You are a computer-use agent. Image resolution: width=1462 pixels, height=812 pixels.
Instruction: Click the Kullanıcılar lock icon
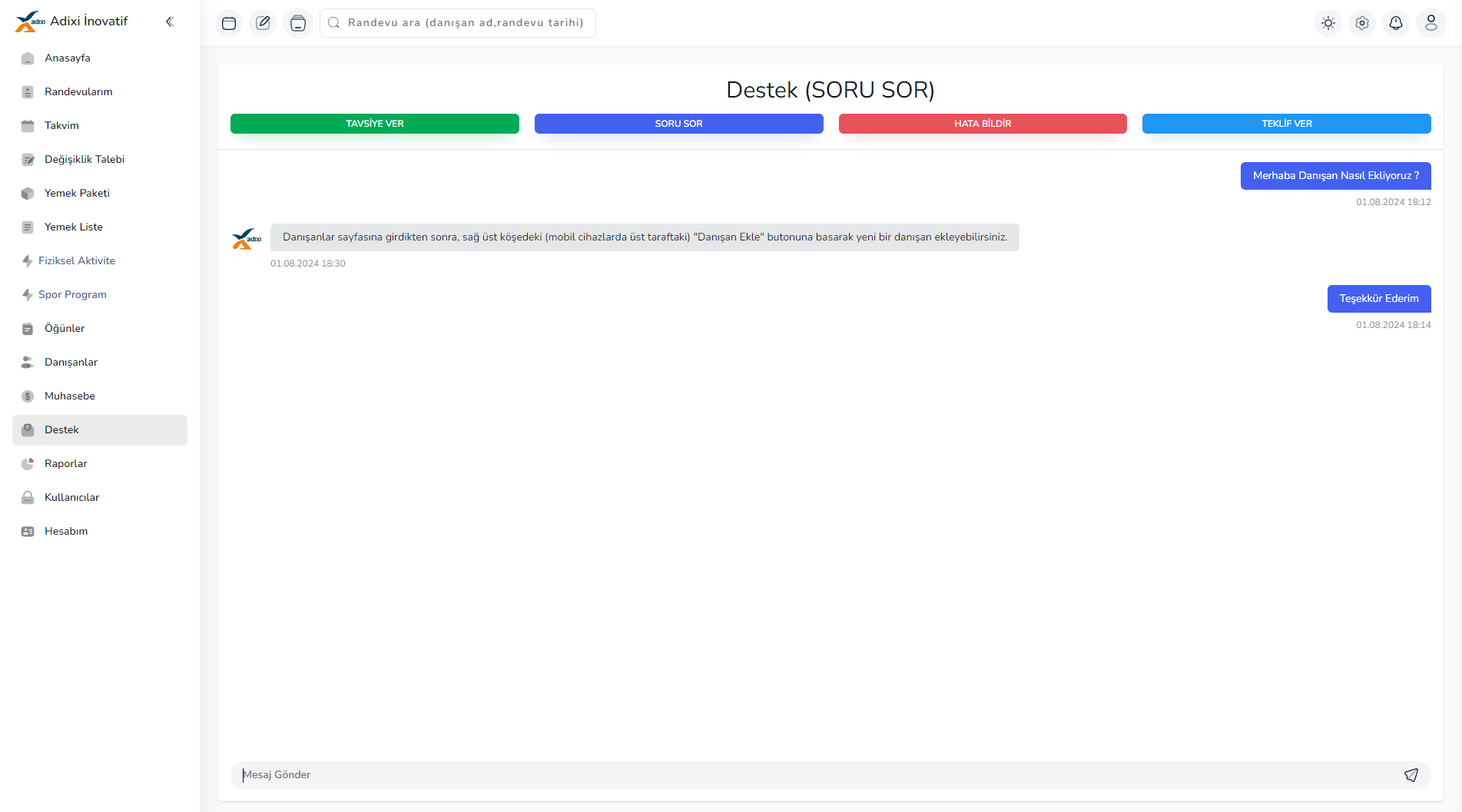[x=28, y=498]
